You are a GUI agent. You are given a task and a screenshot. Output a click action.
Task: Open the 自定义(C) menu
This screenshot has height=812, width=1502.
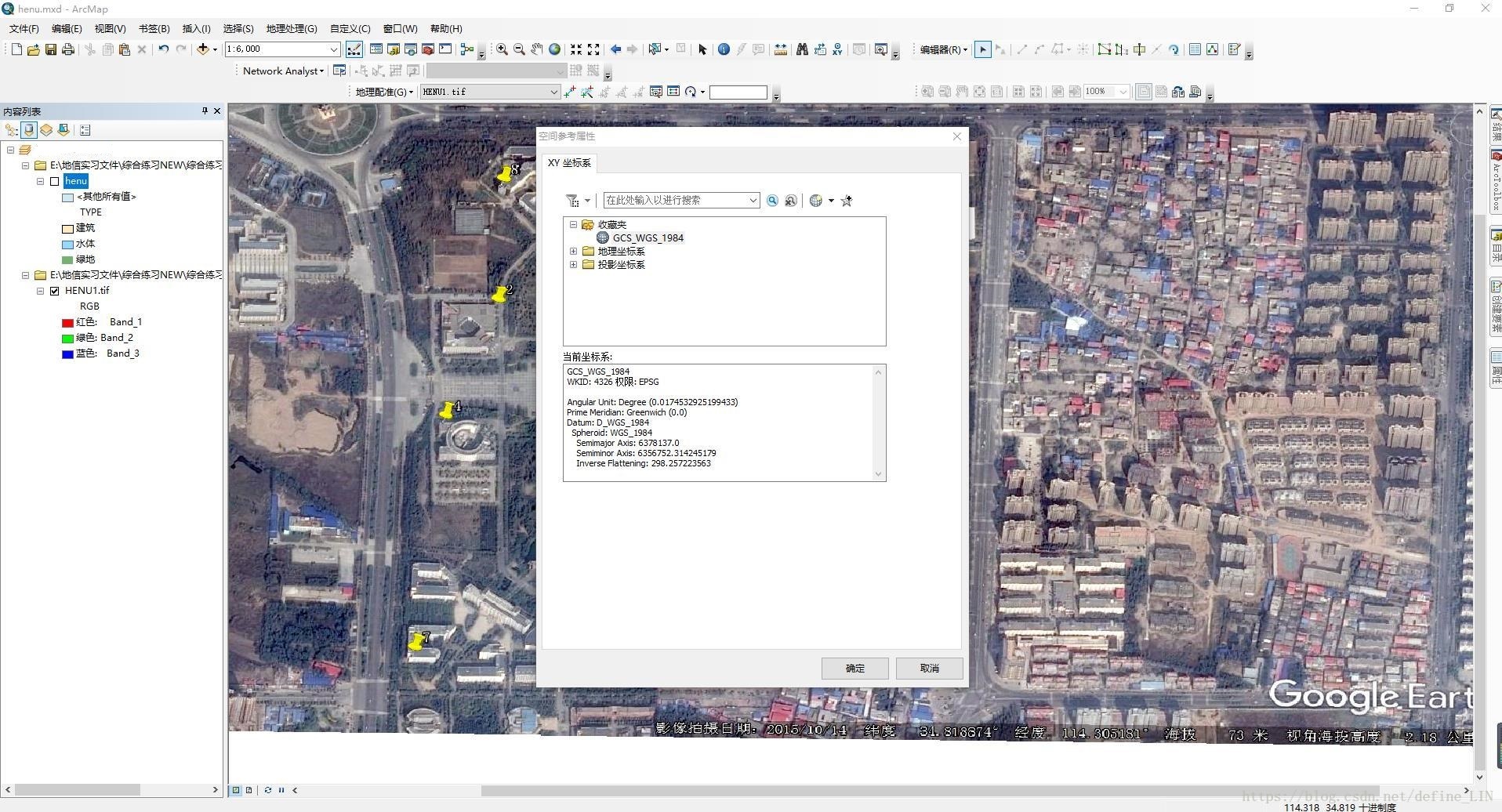point(350,29)
